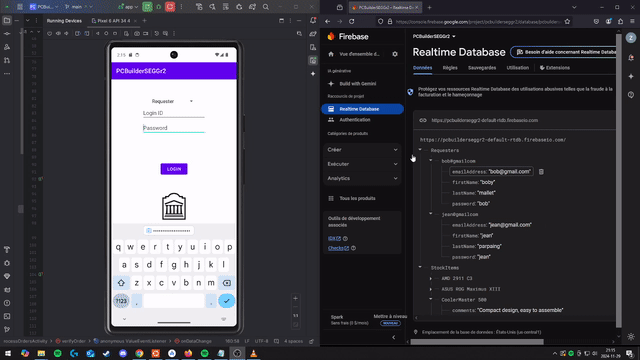Toggle the keyboard shift key
The height and width of the screenshot is (360, 640).
121,283
